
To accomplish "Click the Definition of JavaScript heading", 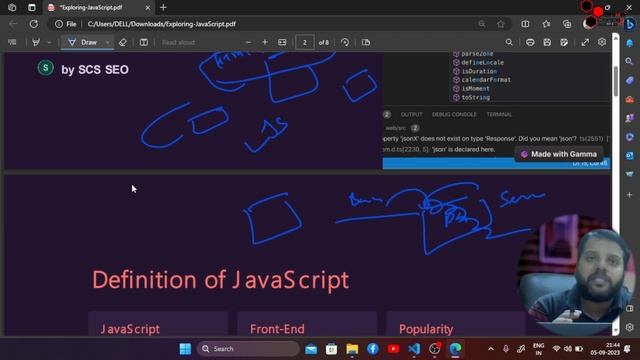I will click(x=220, y=280).
